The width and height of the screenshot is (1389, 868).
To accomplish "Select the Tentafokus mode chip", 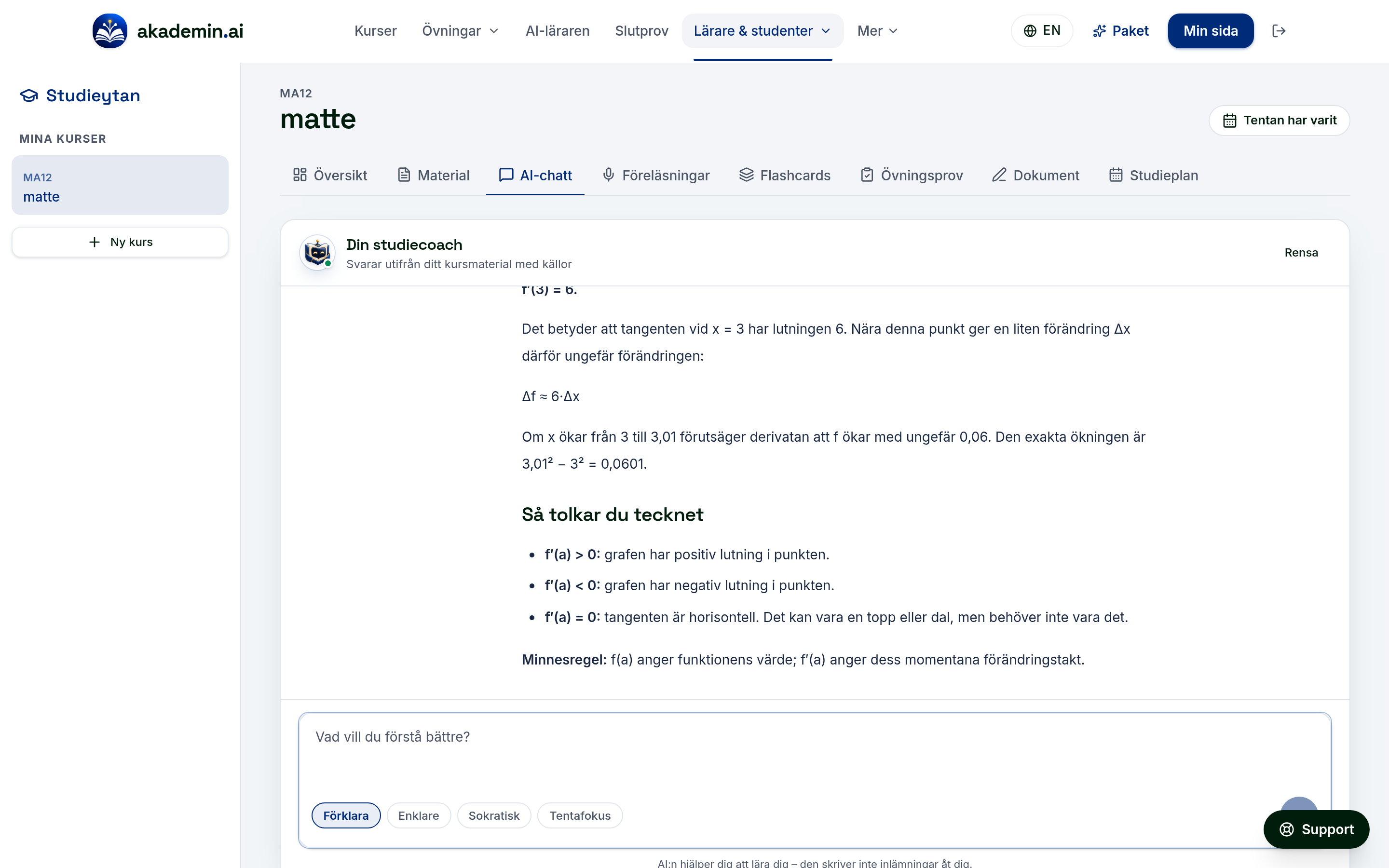I will pyautogui.click(x=580, y=815).
